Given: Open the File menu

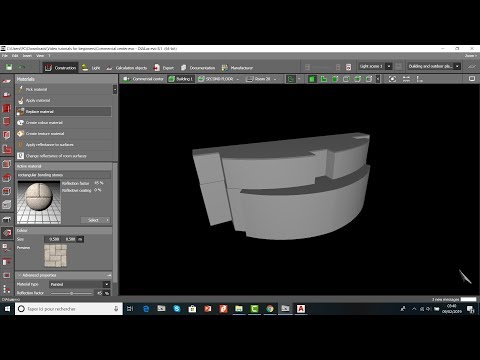Looking at the screenshot, I should [x=5, y=56].
